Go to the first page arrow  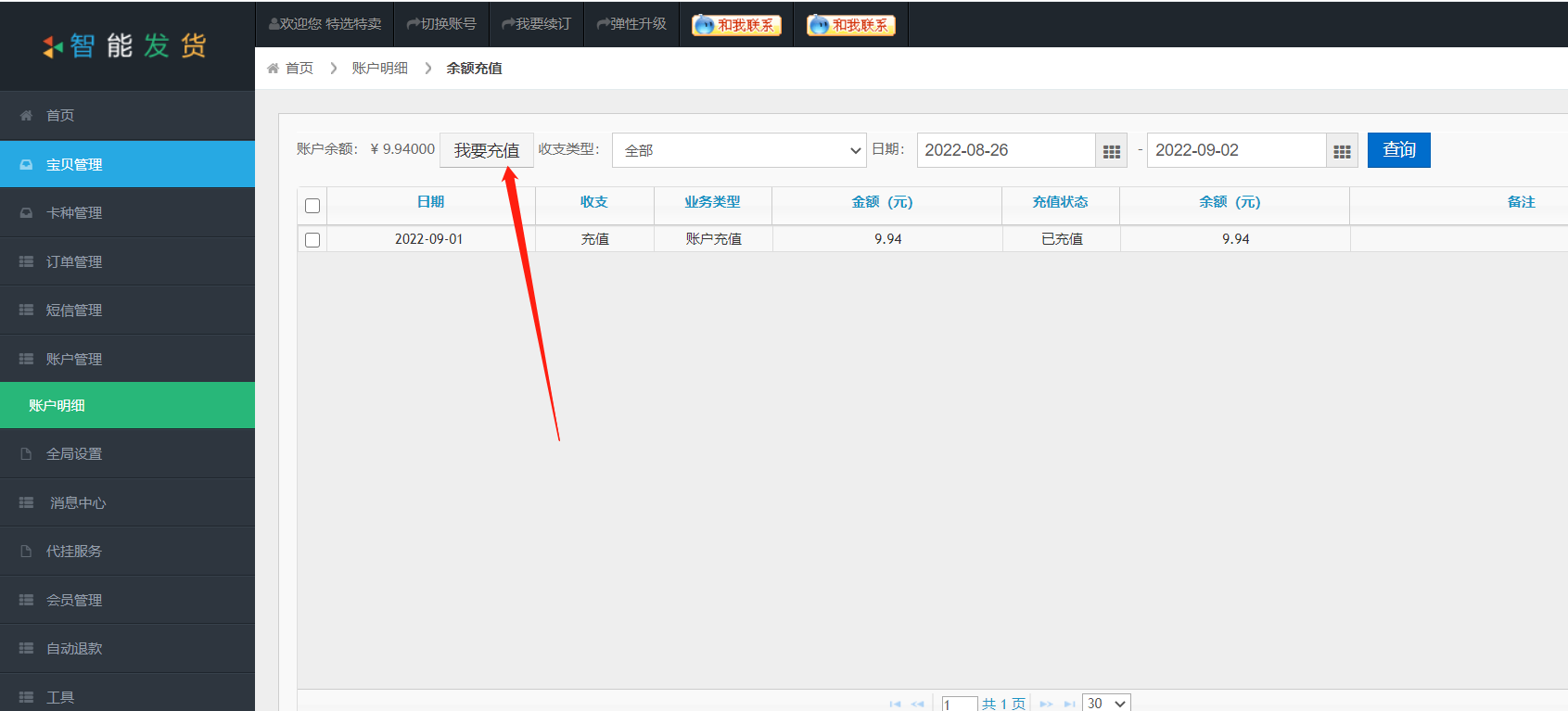[895, 704]
